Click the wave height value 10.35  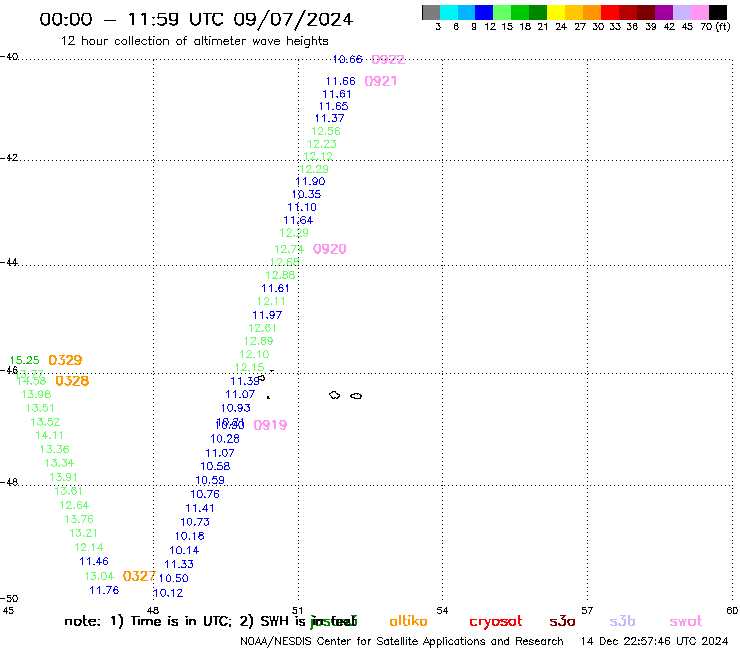[x=306, y=194]
